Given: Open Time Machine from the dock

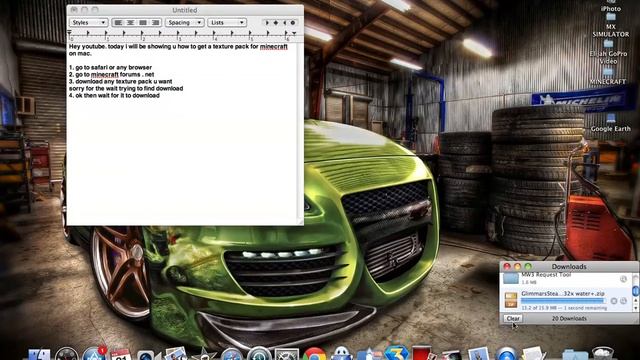Looking at the screenshot, I should pos(259,354).
